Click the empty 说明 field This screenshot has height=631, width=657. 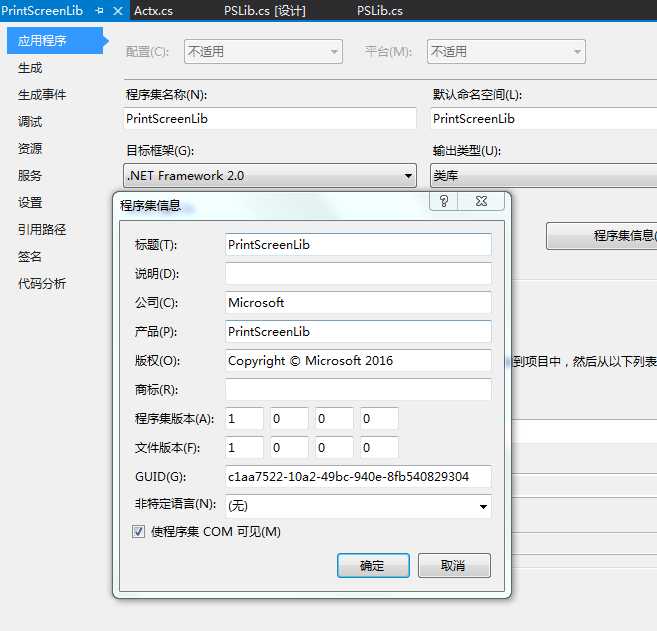(x=358, y=274)
